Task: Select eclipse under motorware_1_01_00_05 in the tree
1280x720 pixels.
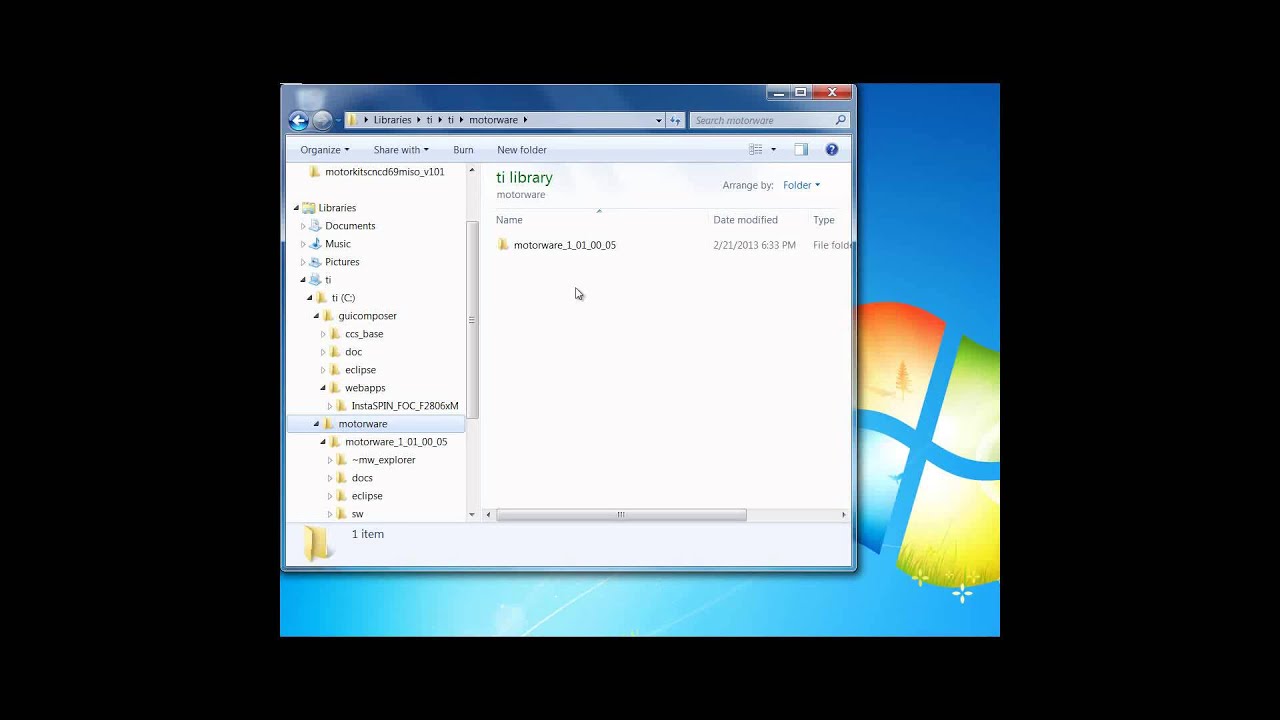Action: tap(367, 496)
